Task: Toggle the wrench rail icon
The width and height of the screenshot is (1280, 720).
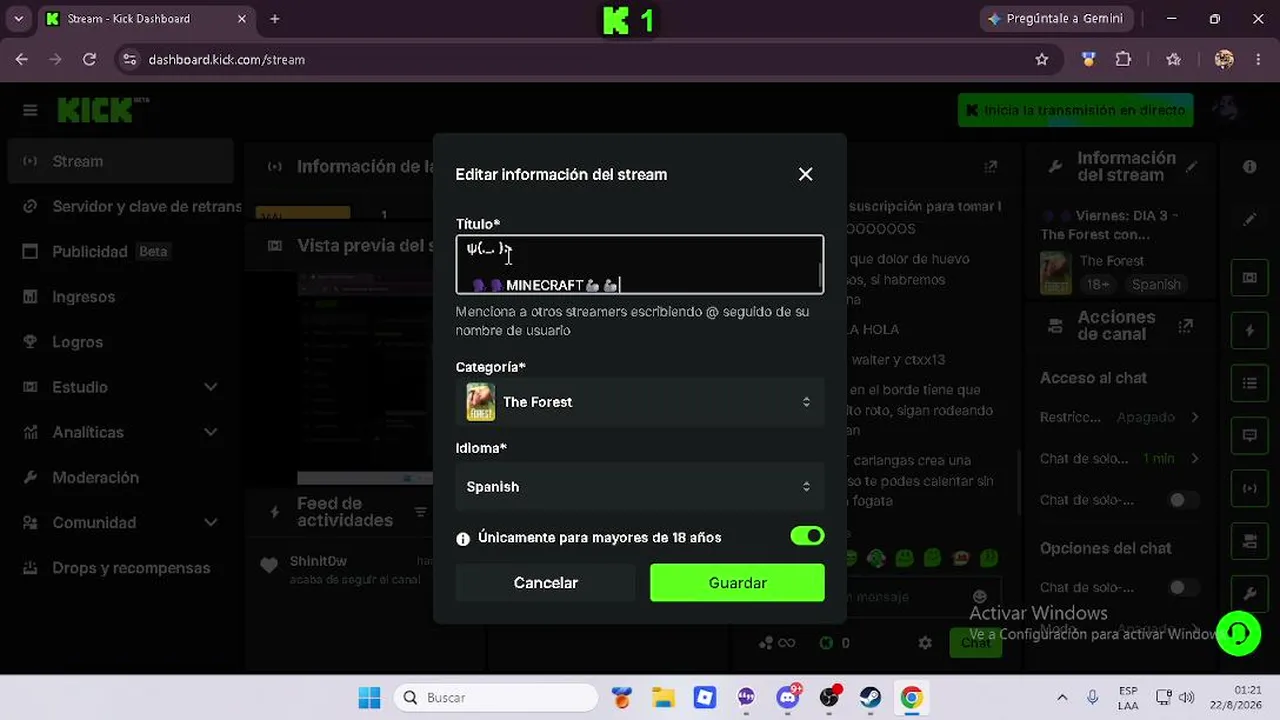Action: (x=1250, y=594)
